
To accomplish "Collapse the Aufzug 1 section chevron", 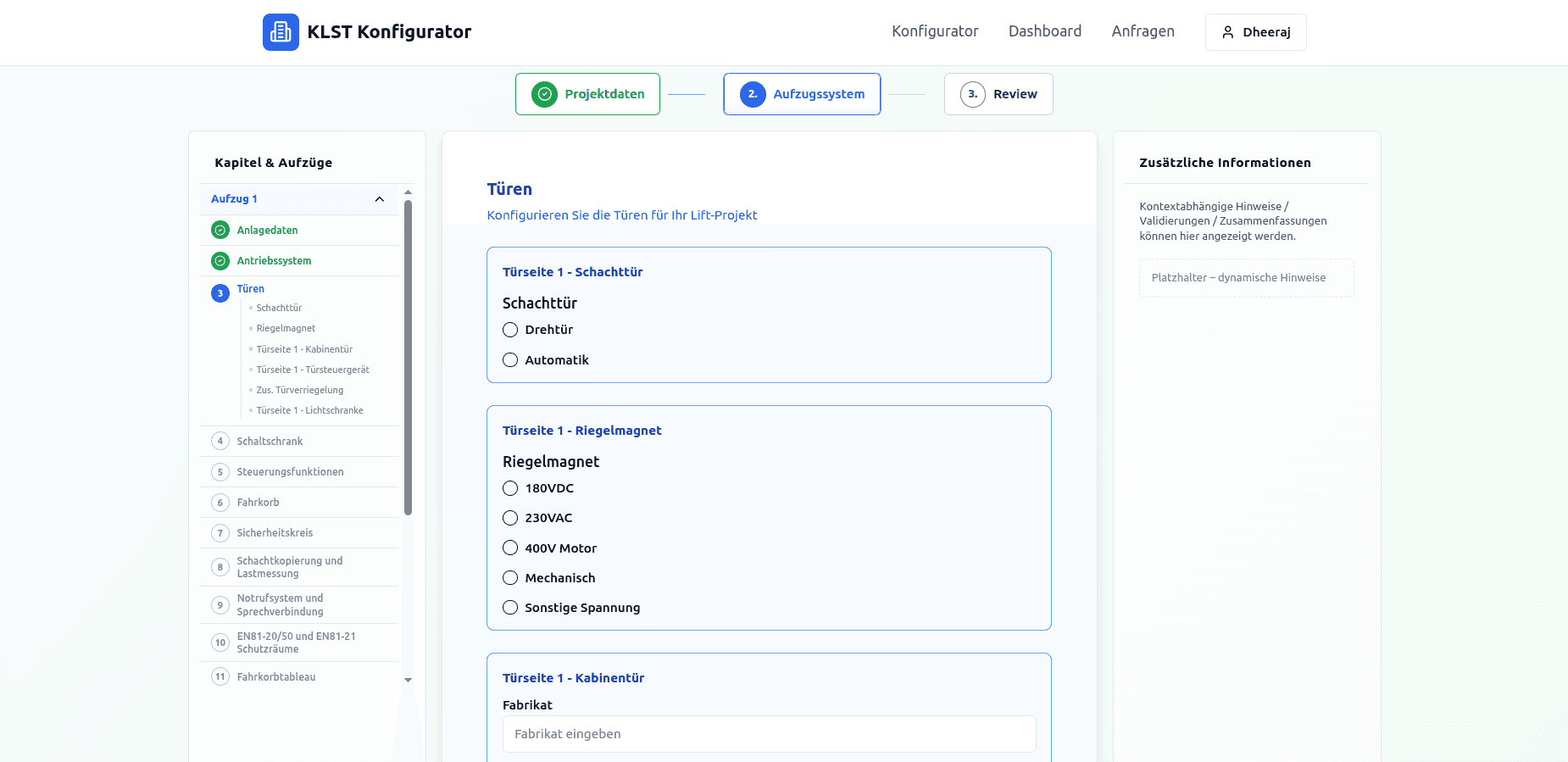I will (x=380, y=199).
